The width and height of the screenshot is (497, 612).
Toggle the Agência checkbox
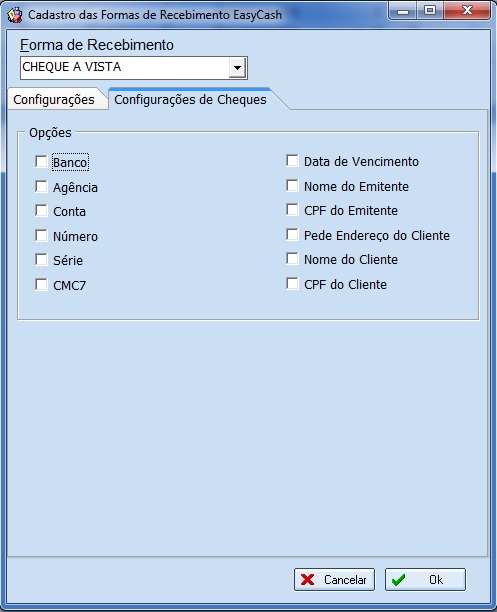pos(41,186)
